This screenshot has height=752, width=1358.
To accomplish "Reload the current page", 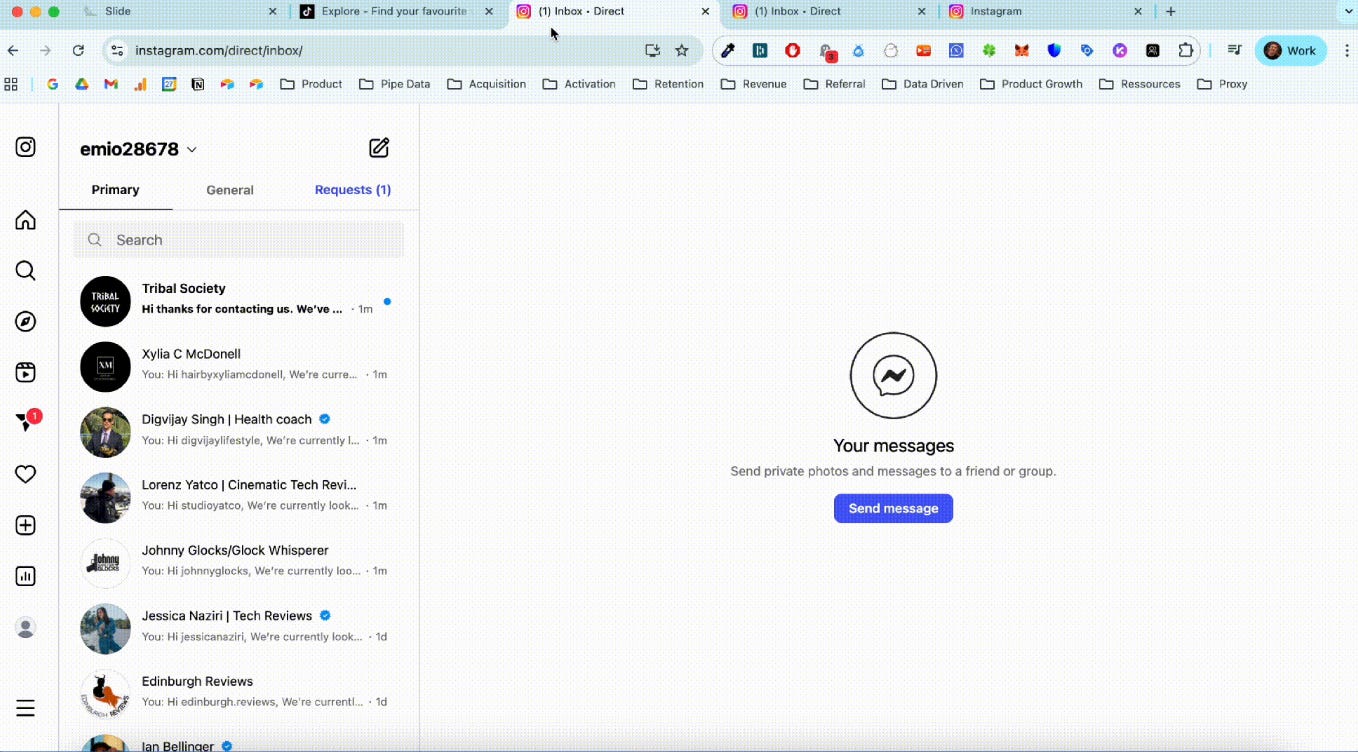I will click(x=78, y=50).
